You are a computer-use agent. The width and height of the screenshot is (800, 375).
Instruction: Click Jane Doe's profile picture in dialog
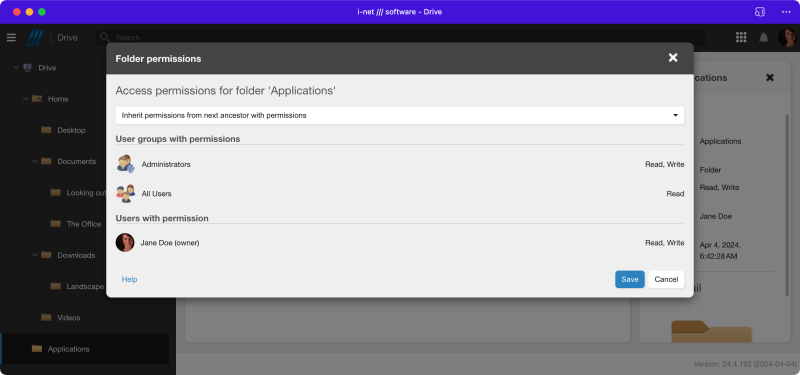(125, 243)
